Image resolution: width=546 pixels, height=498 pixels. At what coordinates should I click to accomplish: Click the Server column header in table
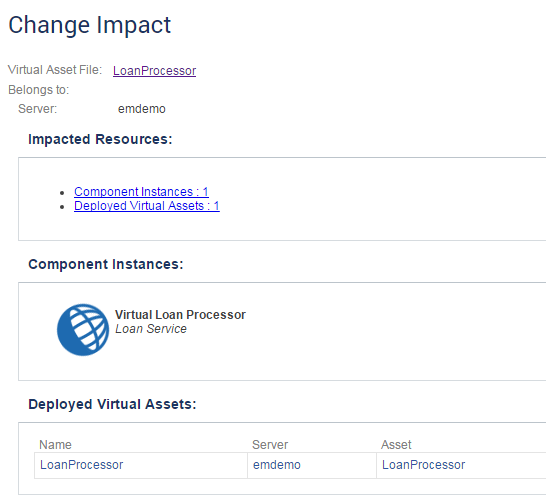point(270,445)
